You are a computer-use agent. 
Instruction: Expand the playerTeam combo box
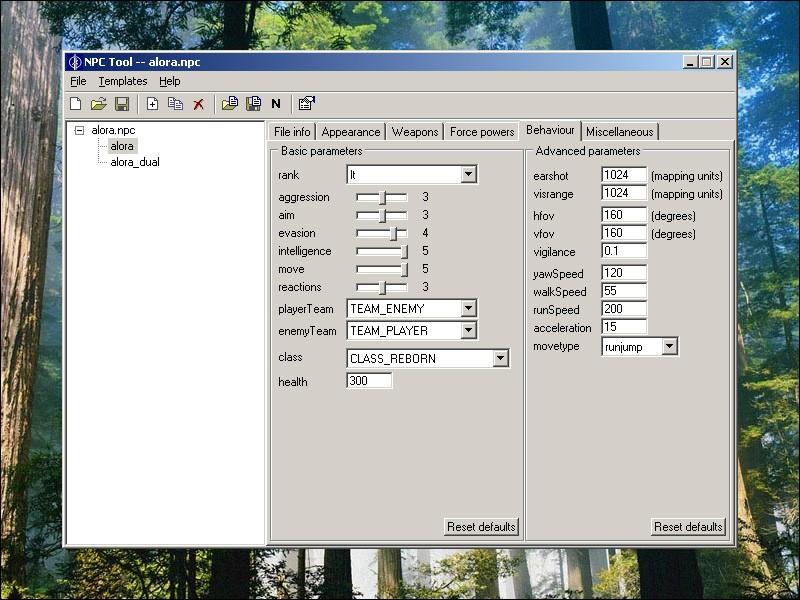pos(468,309)
